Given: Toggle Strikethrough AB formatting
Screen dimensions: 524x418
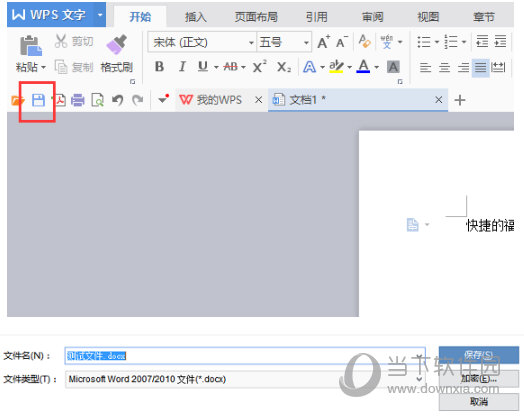Looking at the screenshot, I should point(231,67).
